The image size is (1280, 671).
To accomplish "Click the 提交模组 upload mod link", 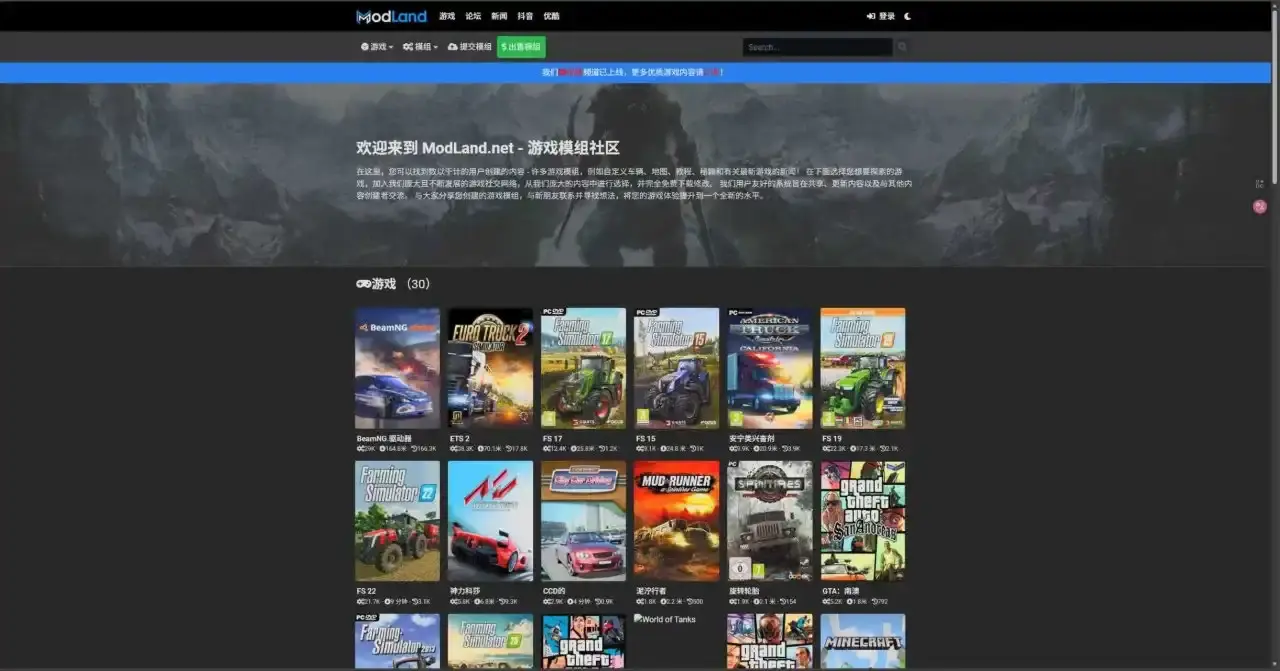I will pos(470,47).
